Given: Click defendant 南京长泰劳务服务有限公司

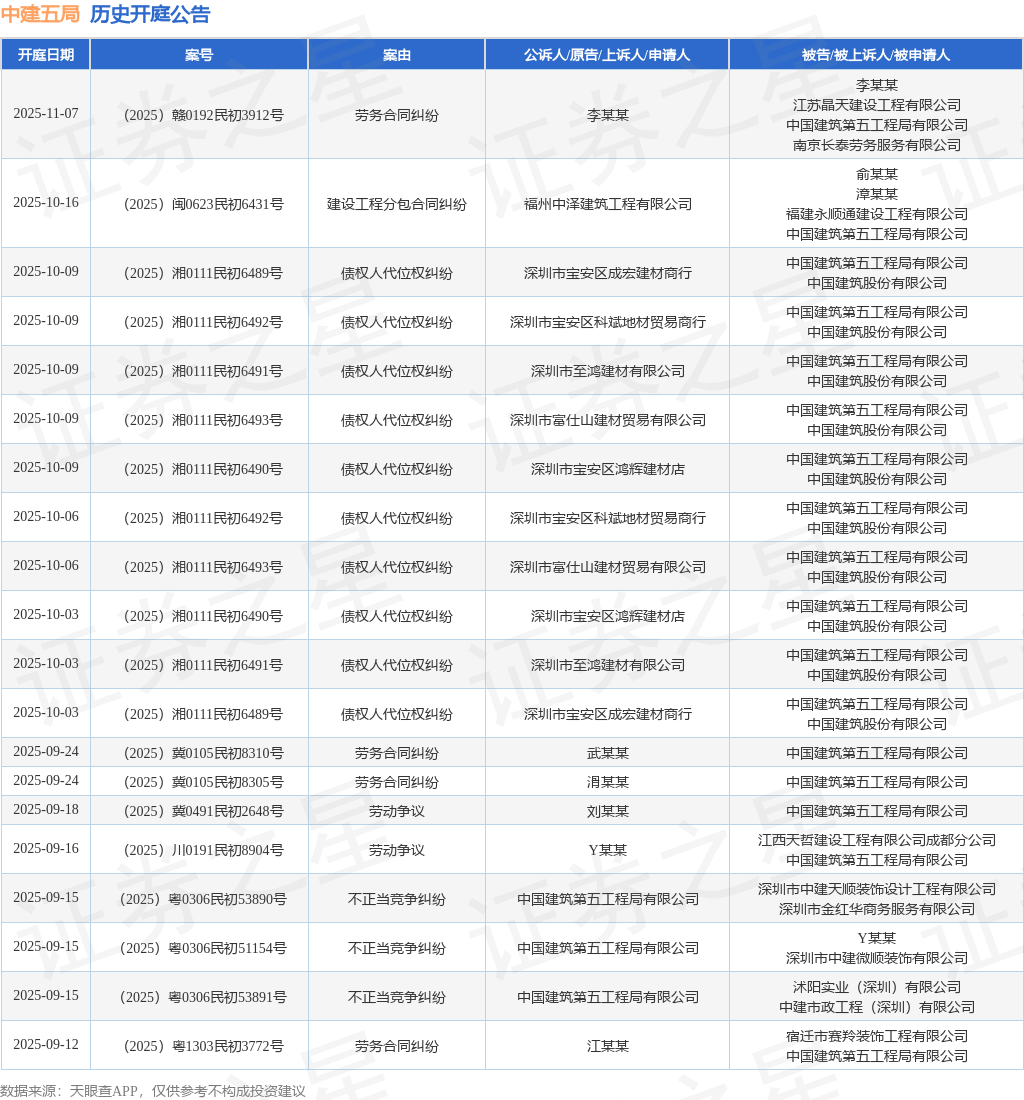Looking at the screenshot, I should click(877, 145).
